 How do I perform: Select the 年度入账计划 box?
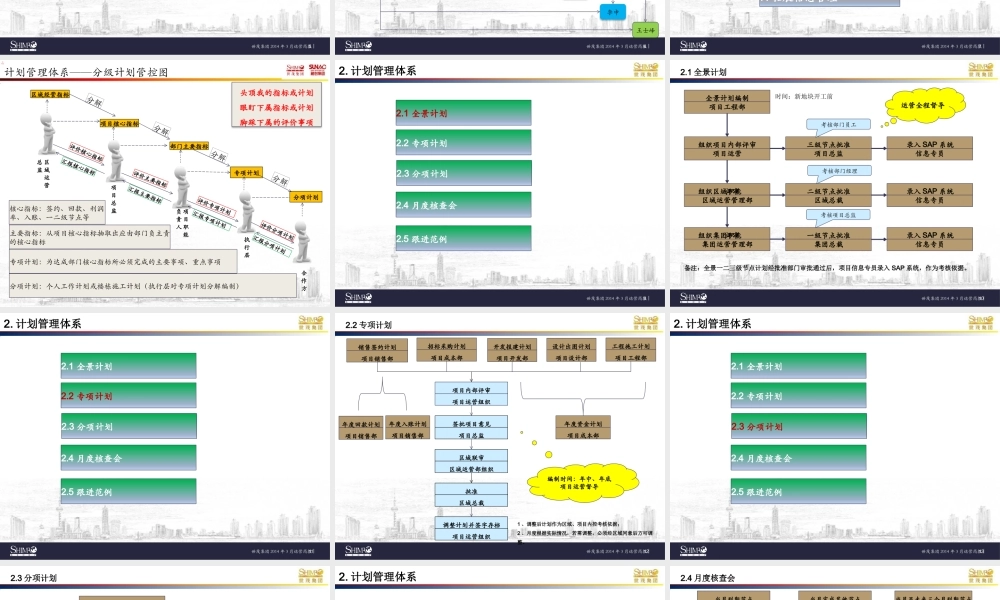pyautogui.click(x=408, y=428)
